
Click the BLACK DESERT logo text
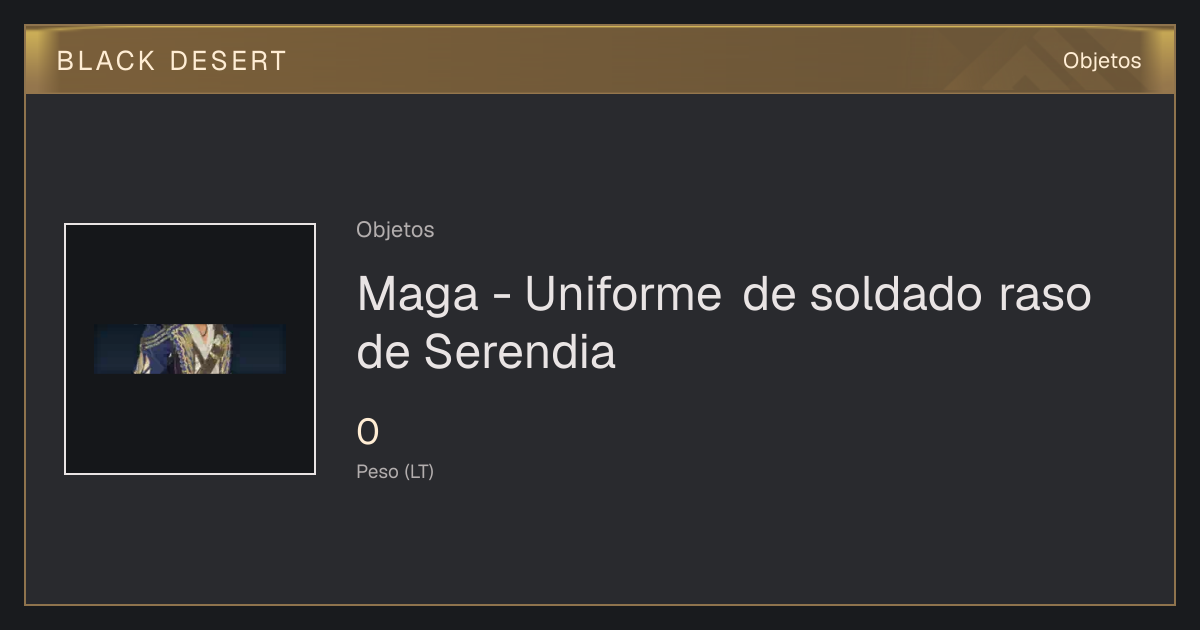pyautogui.click(x=172, y=61)
